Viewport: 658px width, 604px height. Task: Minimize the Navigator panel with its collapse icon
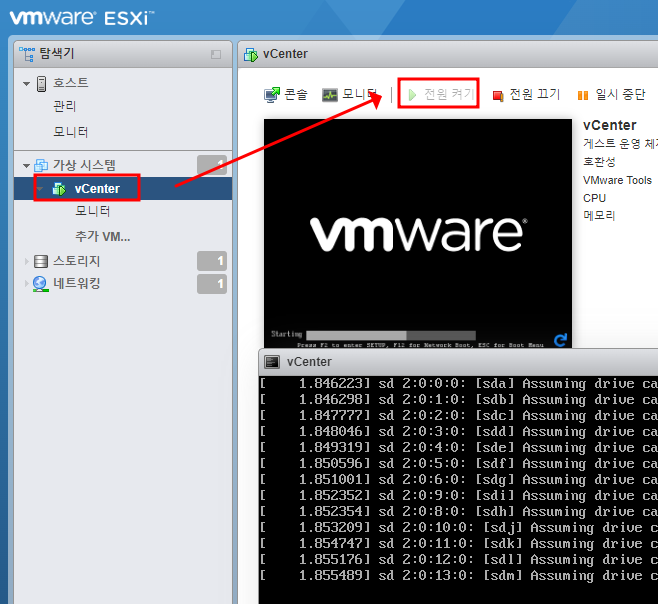click(x=216, y=55)
